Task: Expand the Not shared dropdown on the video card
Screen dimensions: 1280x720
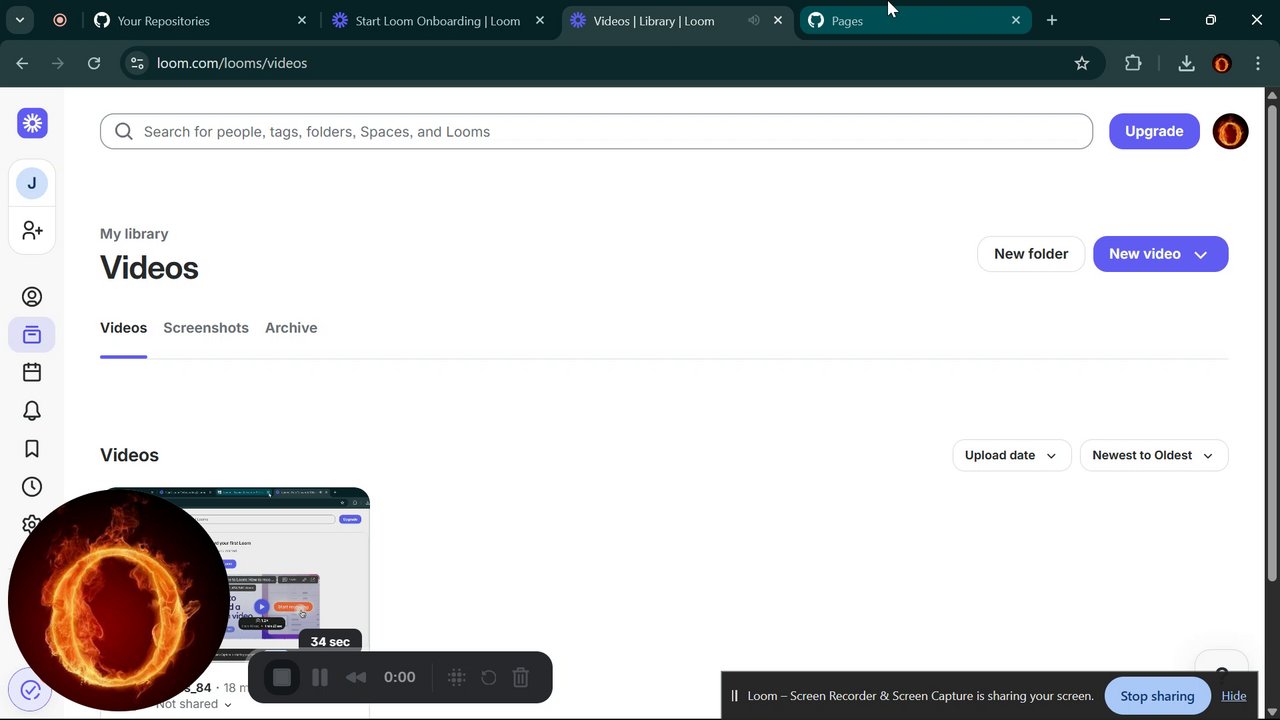Action: (194, 704)
